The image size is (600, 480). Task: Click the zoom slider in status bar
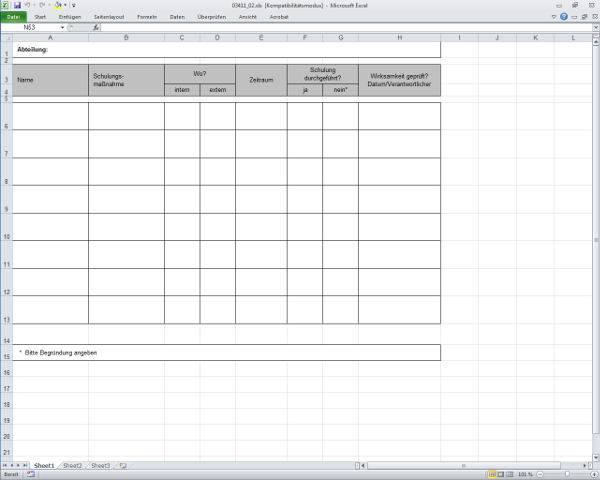565,474
